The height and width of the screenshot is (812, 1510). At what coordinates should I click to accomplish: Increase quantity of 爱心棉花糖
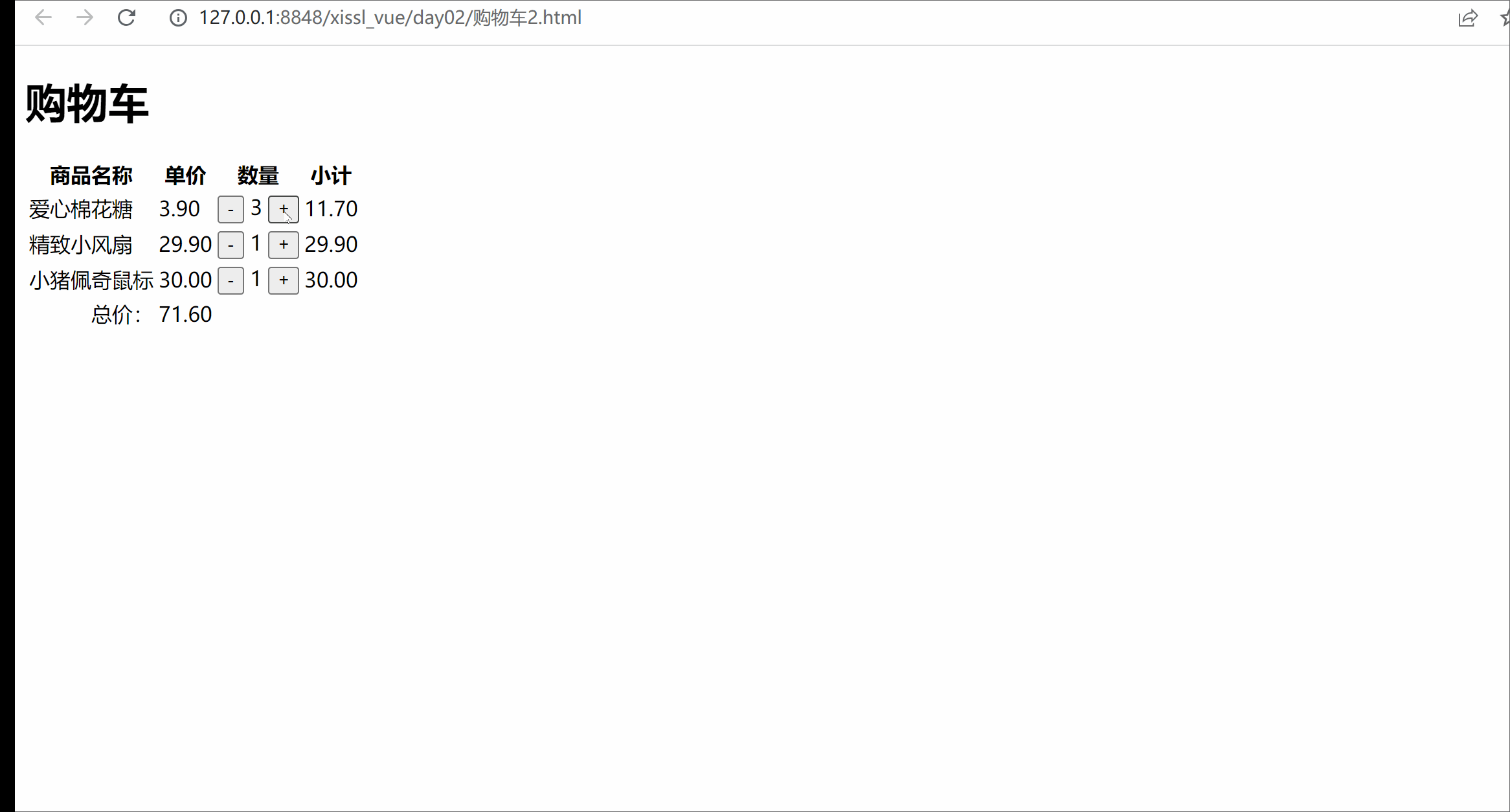tap(284, 209)
